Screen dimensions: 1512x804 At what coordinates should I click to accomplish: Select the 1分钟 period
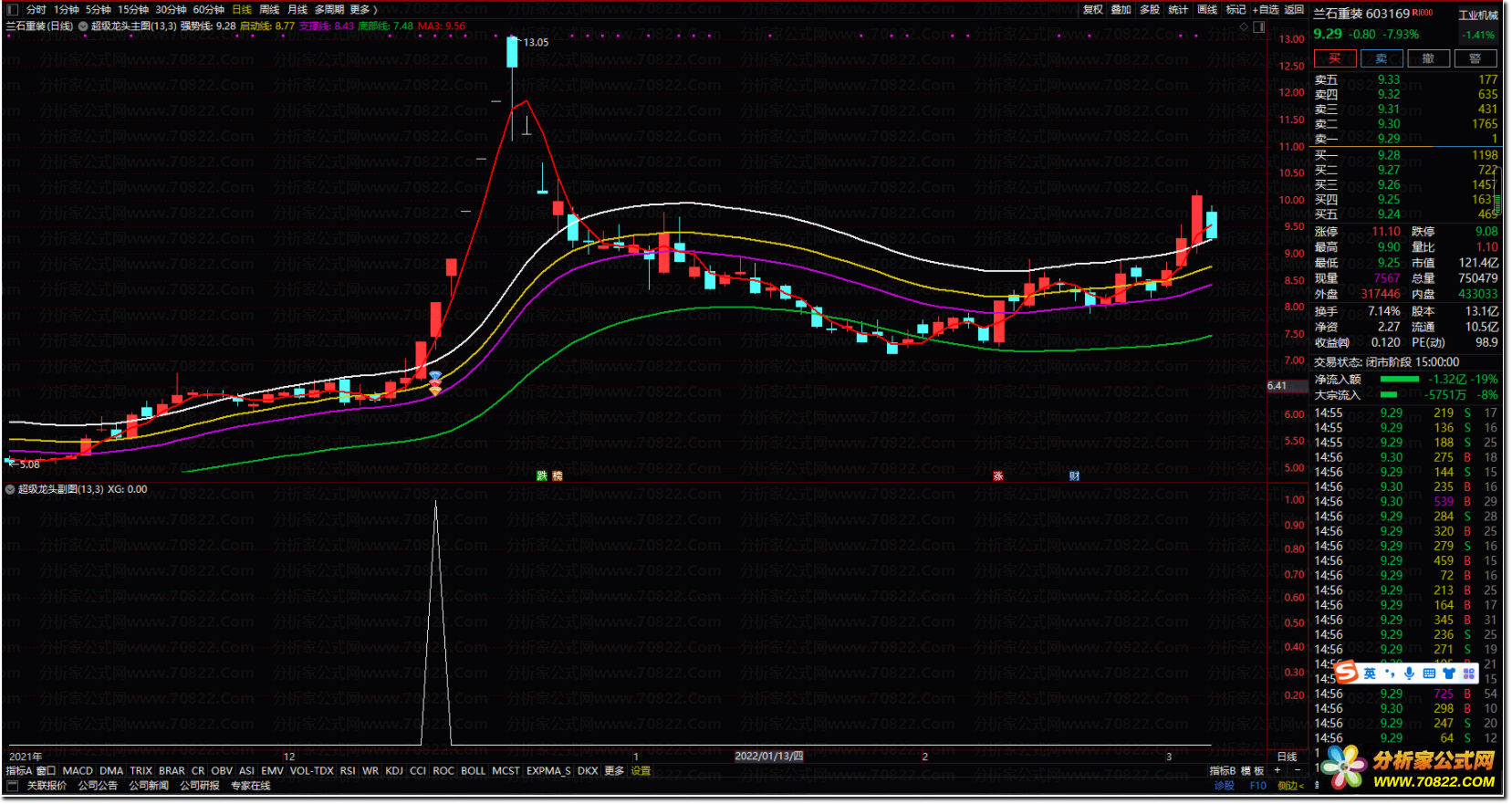[66, 9]
